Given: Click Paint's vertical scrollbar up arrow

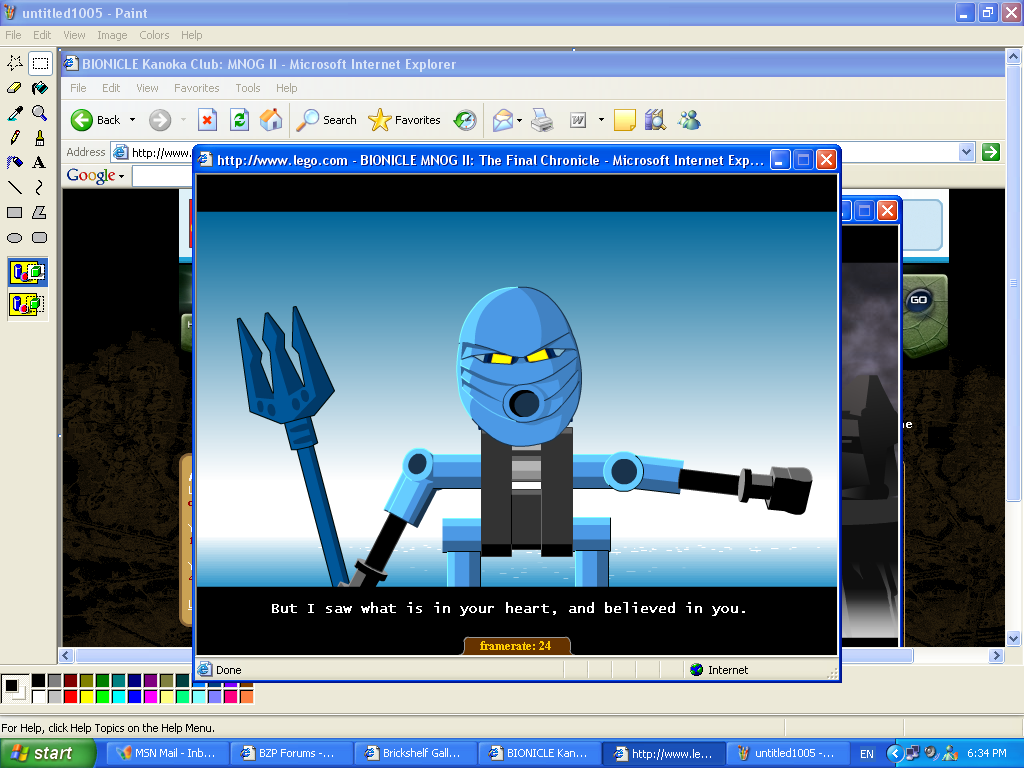Looking at the screenshot, I should pos(1013,57).
